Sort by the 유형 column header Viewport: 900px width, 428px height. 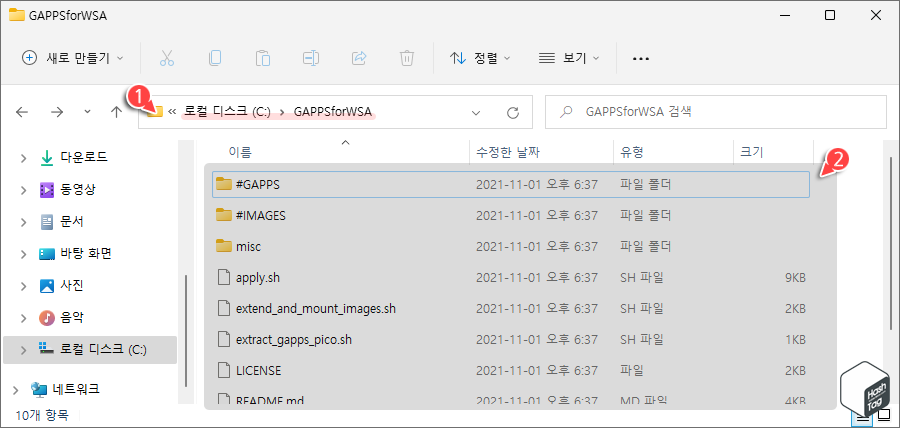coord(631,153)
